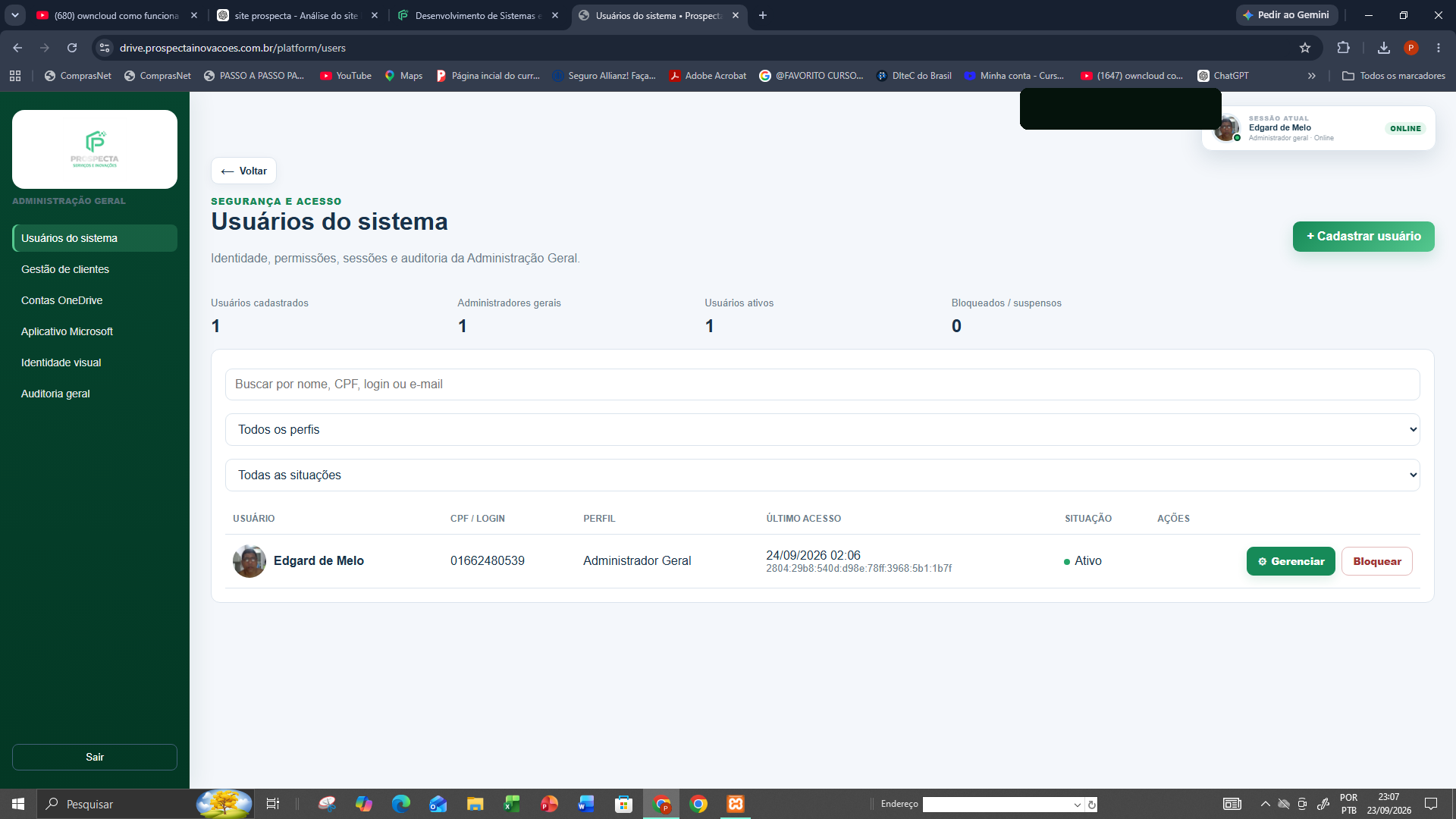This screenshot has height=819, width=1456.
Task: Open Edgard de Melo avatar in table row
Action: click(x=249, y=561)
